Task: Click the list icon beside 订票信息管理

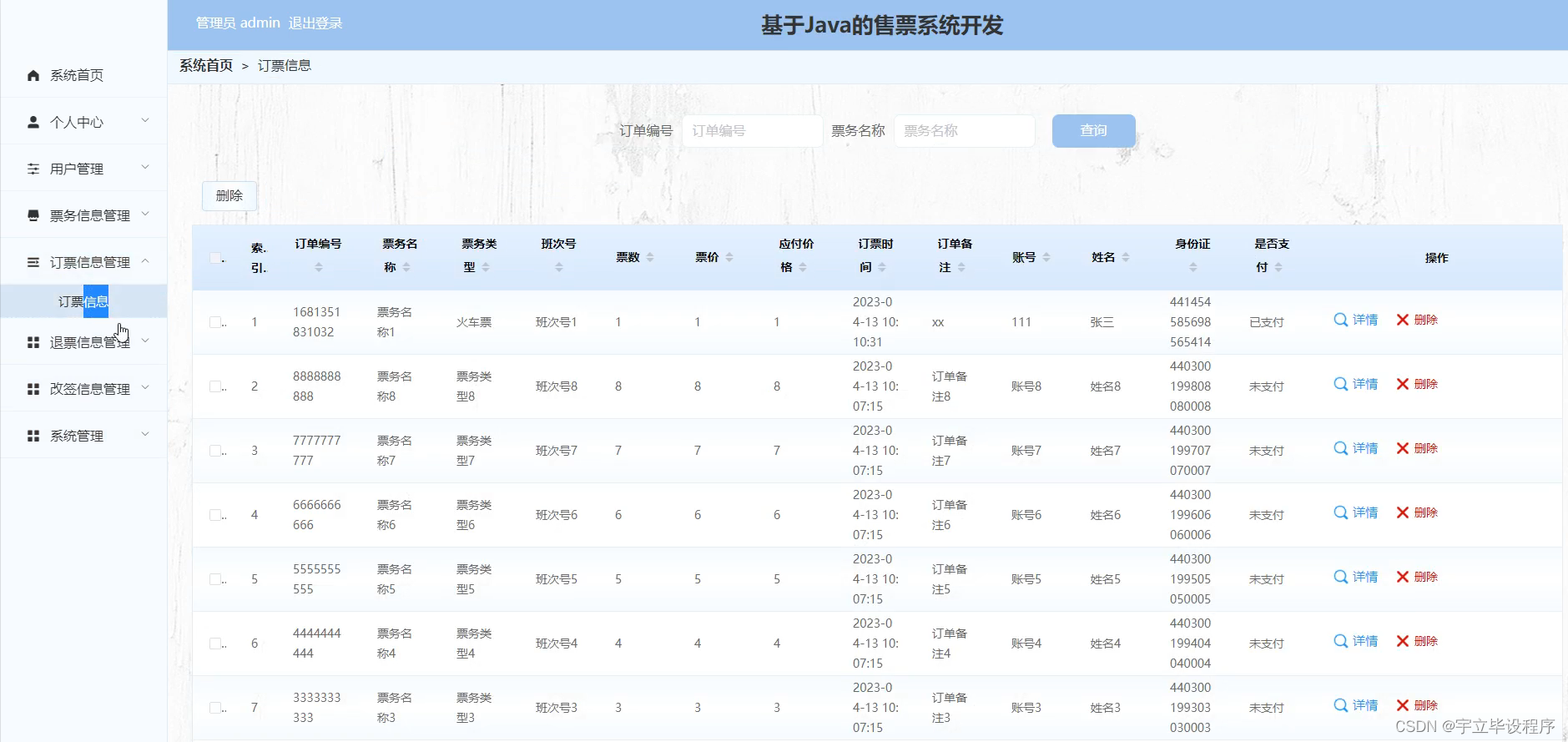Action: pyautogui.click(x=33, y=263)
